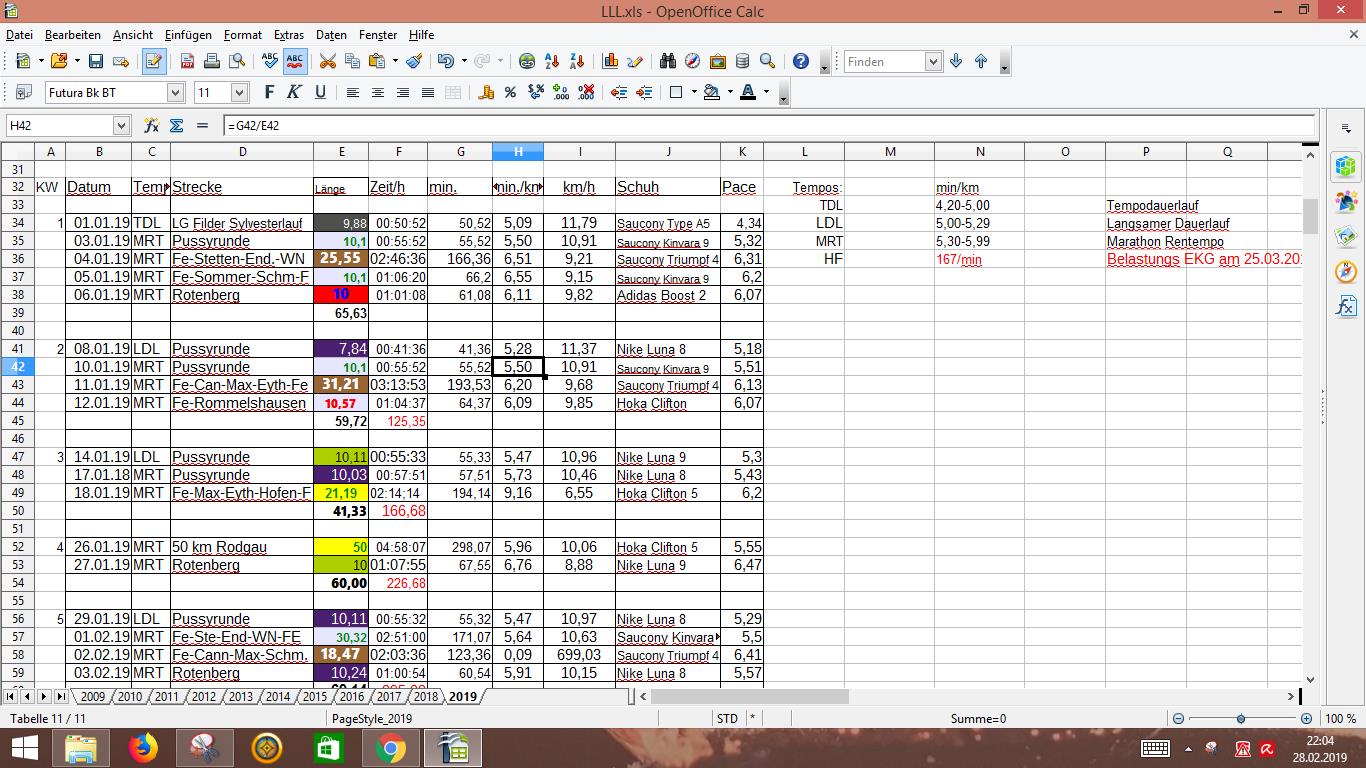Sort ascending with the A-Z icon

552,62
